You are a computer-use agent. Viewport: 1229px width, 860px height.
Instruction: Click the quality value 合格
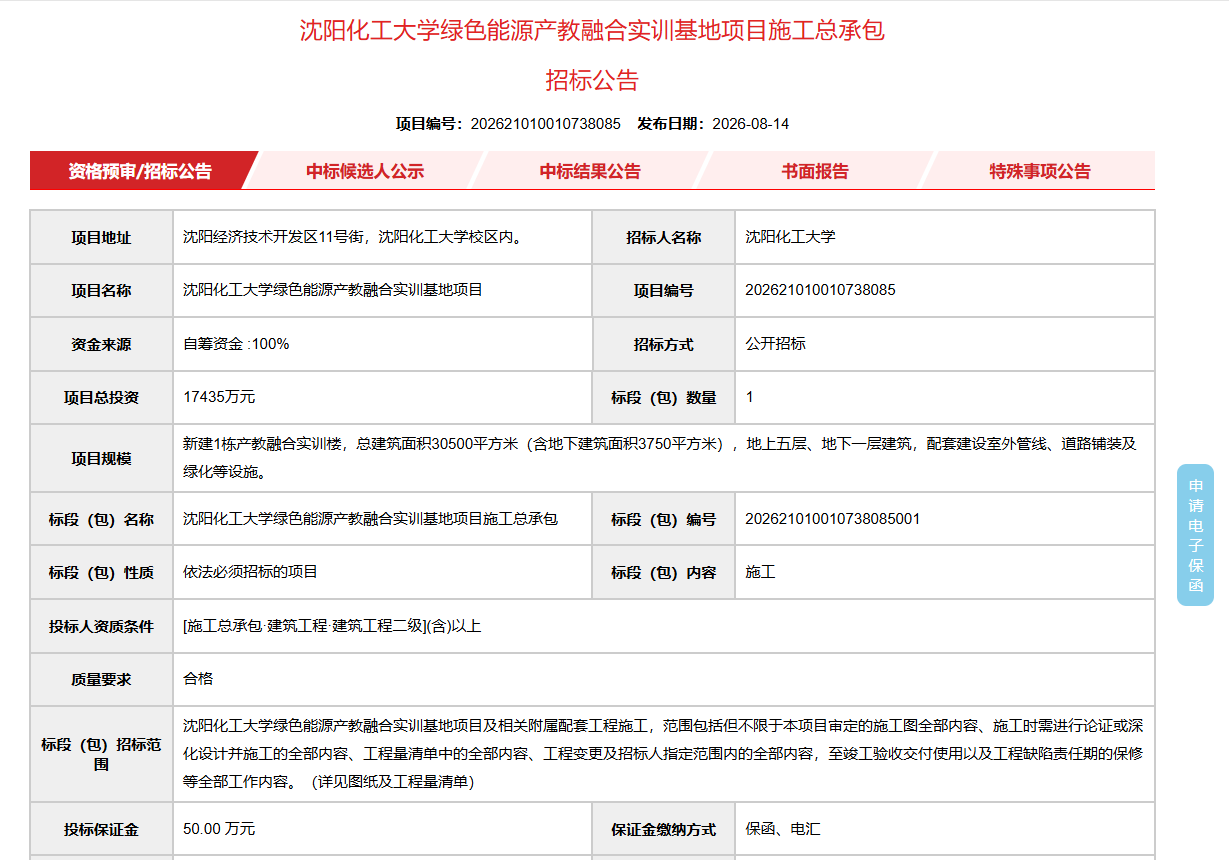(198, 679)
